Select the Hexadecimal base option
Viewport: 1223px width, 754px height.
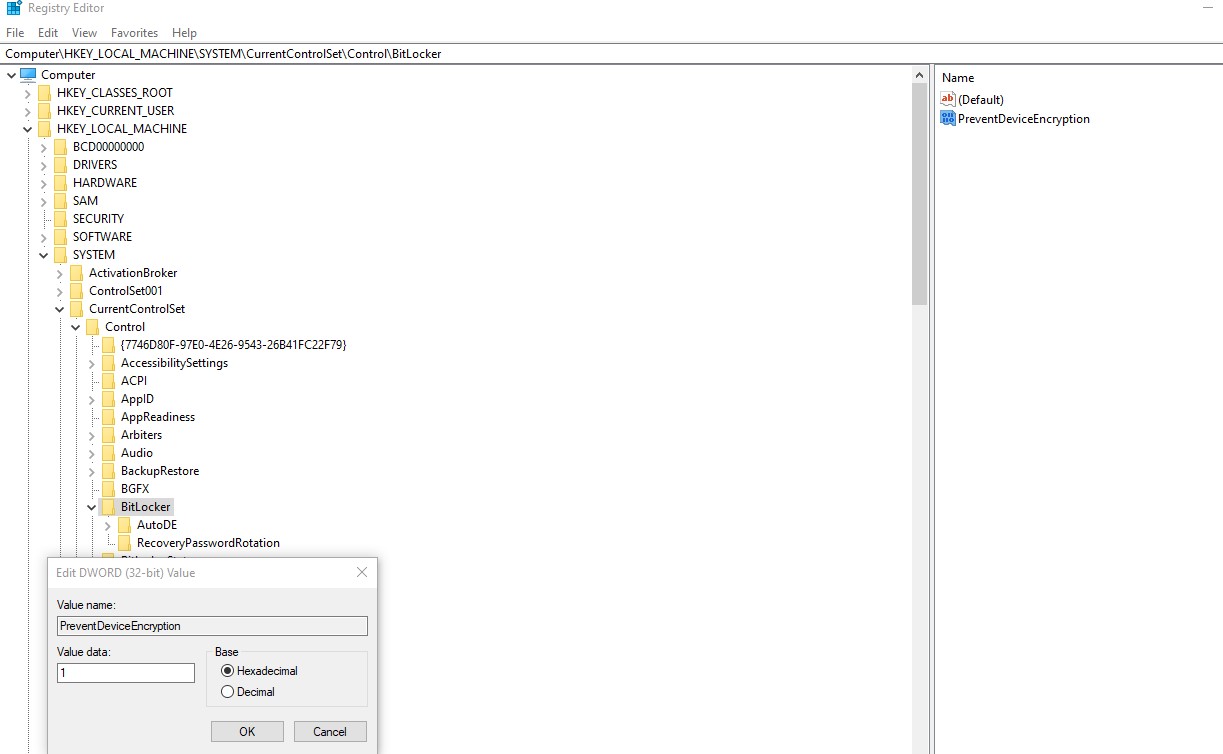[x=227, y=671]
